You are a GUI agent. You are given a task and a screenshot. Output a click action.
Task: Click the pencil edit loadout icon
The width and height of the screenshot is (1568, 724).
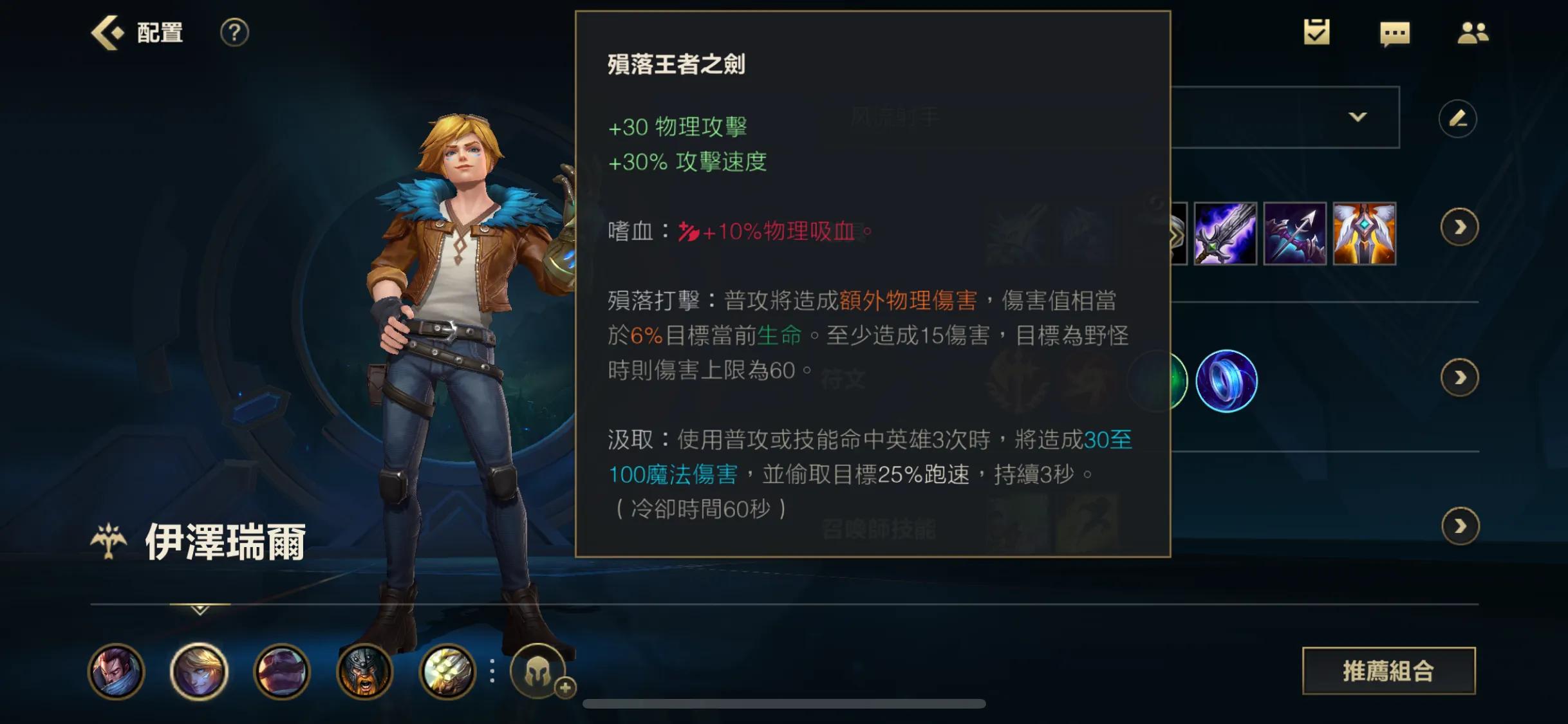pos(1458,118)
